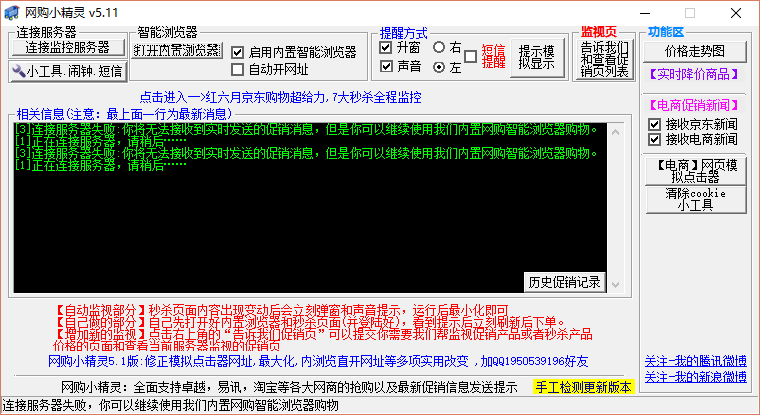
Task: Enable the 短信提醒 checkbox
Action: pyautogui.click(x=471, y=56)
